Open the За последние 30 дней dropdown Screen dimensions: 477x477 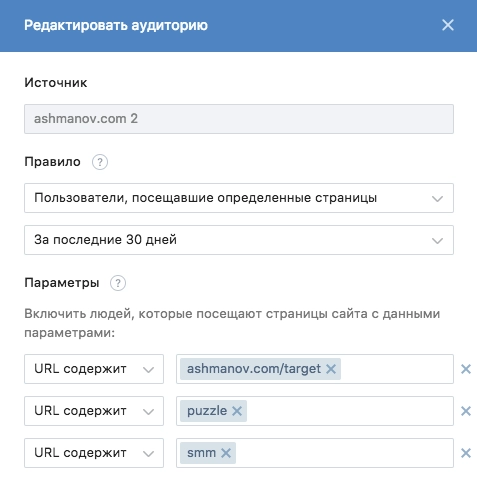[239, 240]
